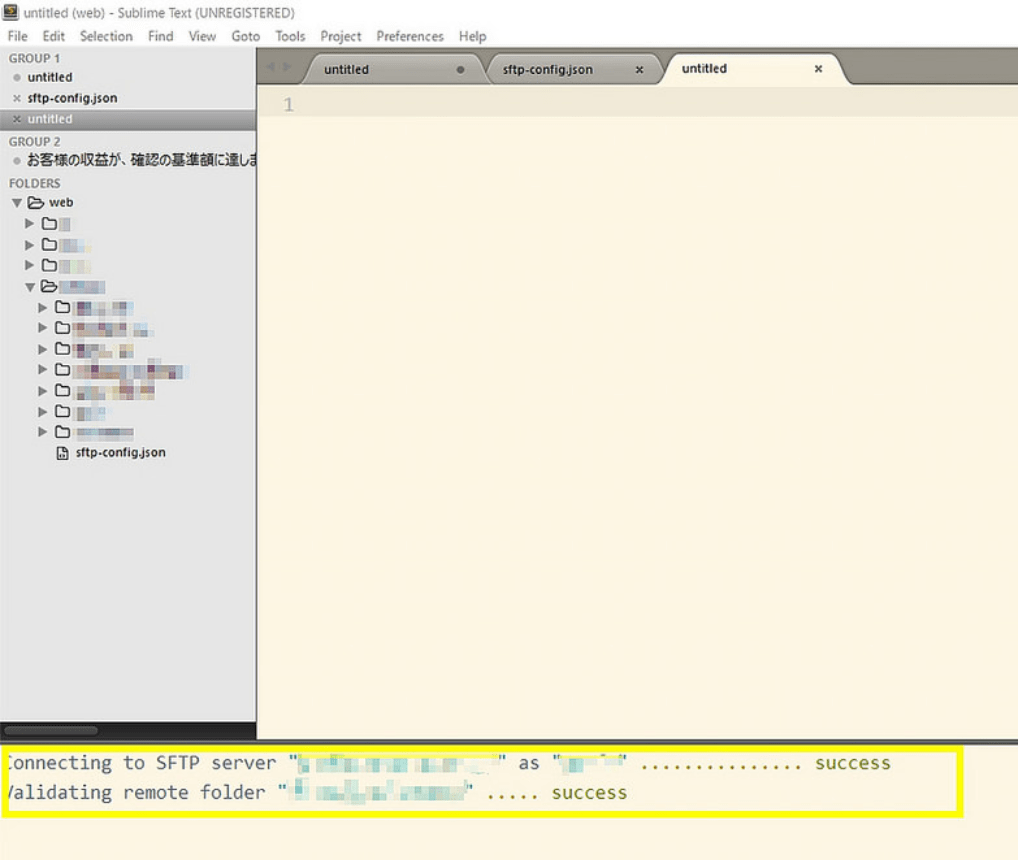1018x860 pixels.
Task: Open the Japanese-titled file in Group 2
Action: pos(142,160)
